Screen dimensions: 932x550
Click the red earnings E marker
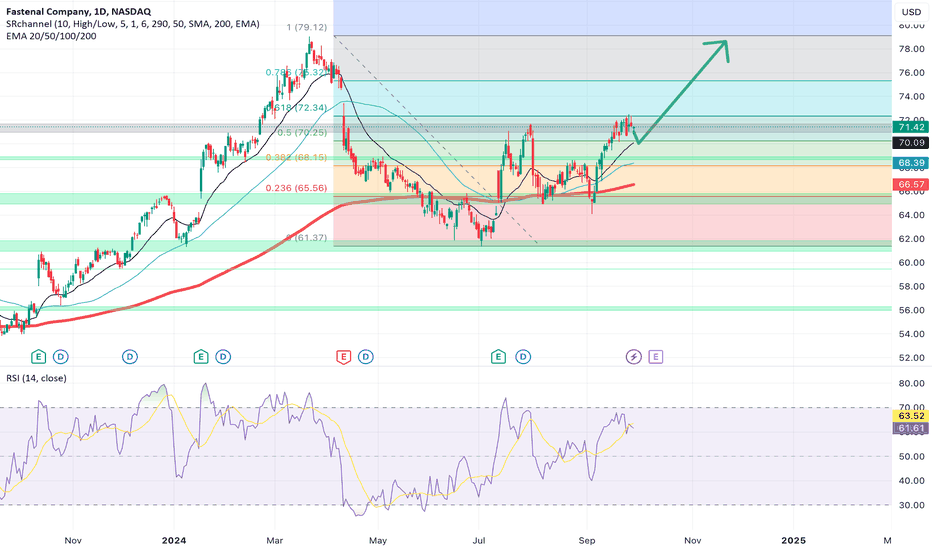click(x=343, y=357)
